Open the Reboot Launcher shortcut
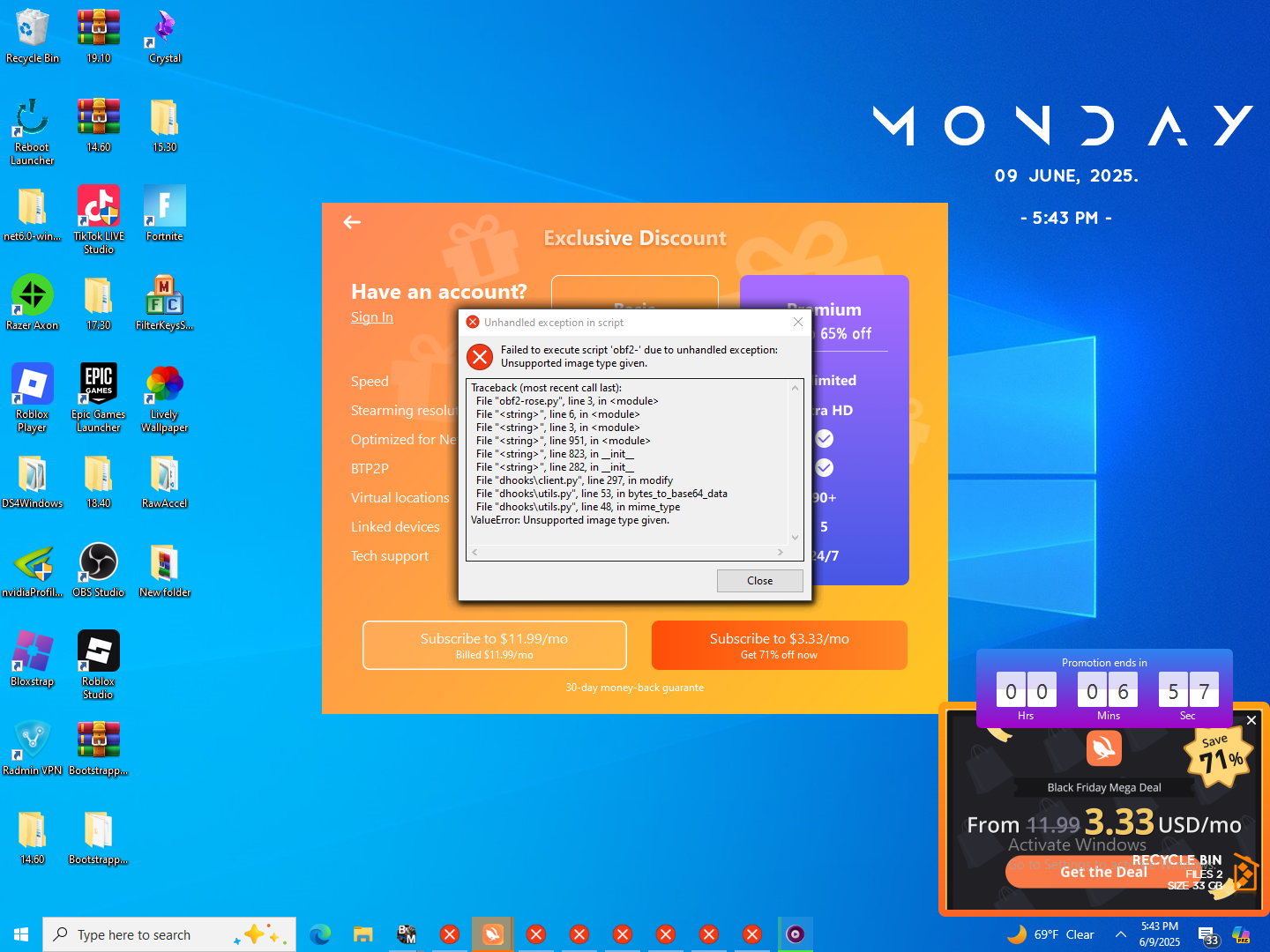 click(33, 131)
